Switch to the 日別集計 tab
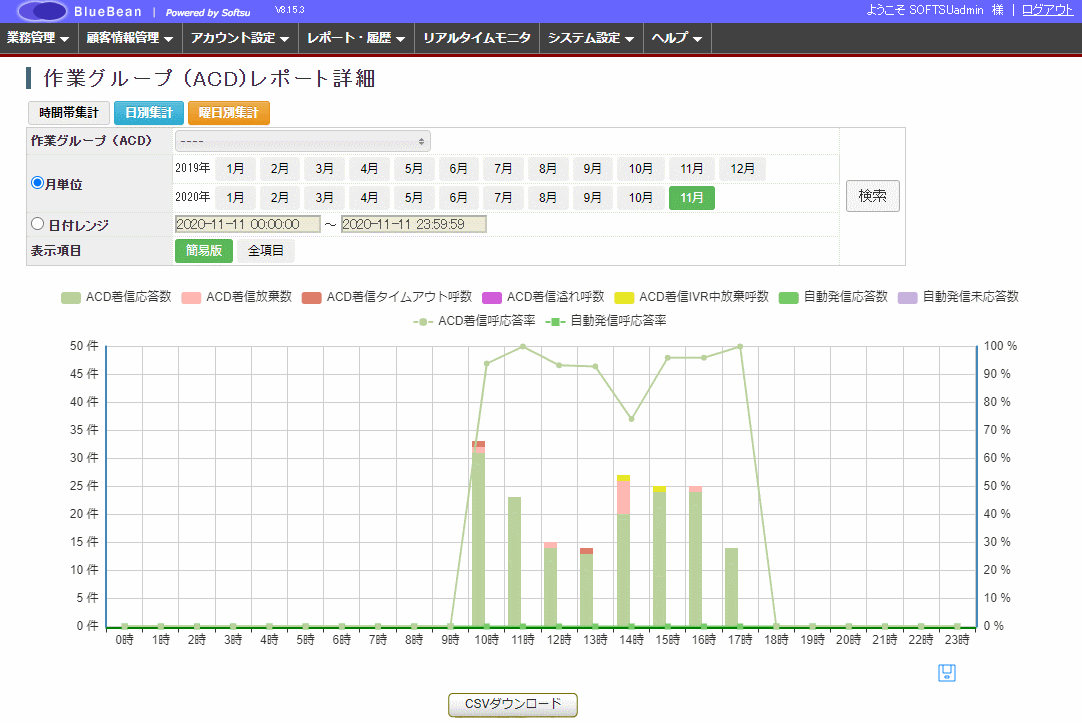 pos(148,113)
